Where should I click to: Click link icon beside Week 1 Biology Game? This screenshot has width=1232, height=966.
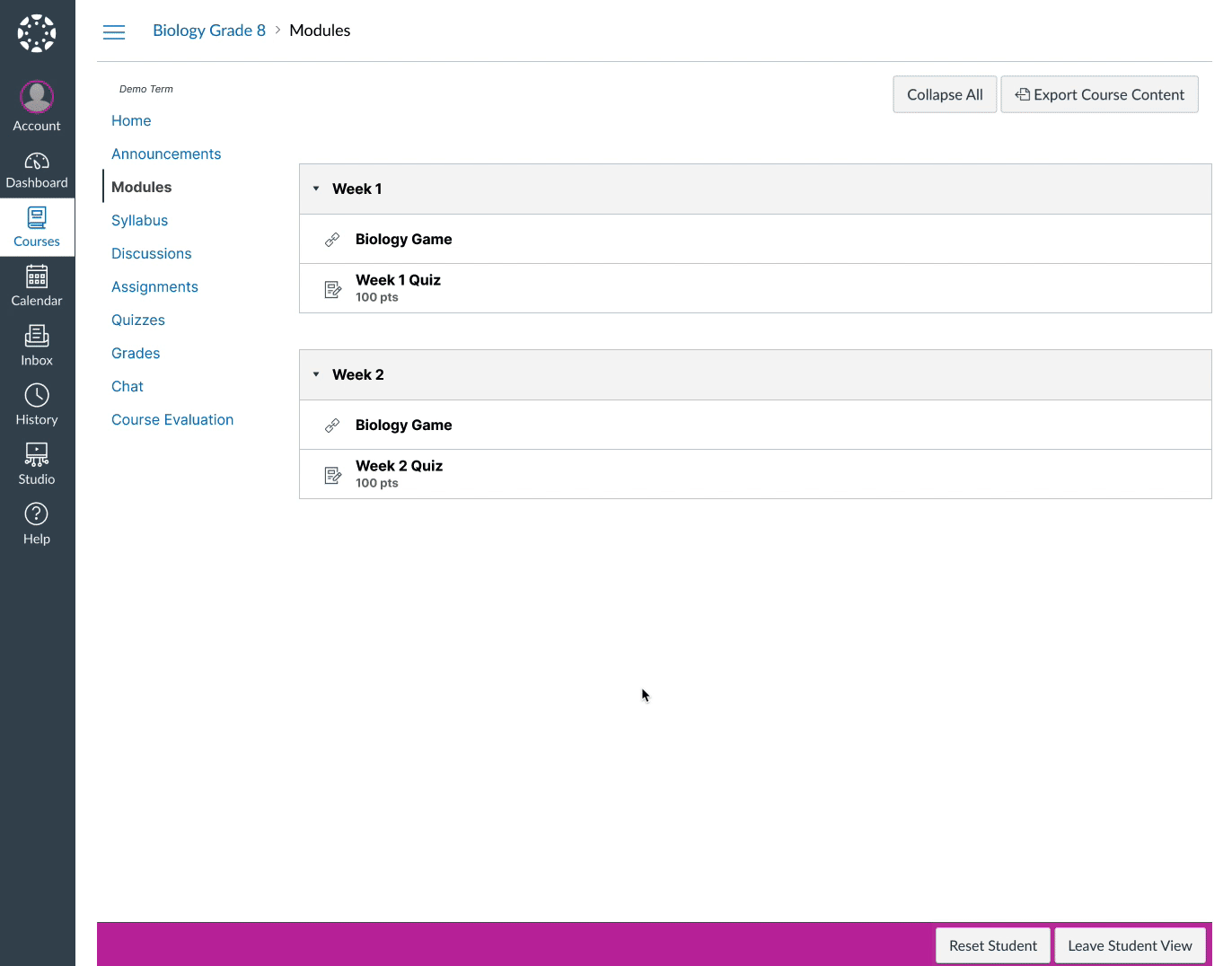(x=332, y=240)
